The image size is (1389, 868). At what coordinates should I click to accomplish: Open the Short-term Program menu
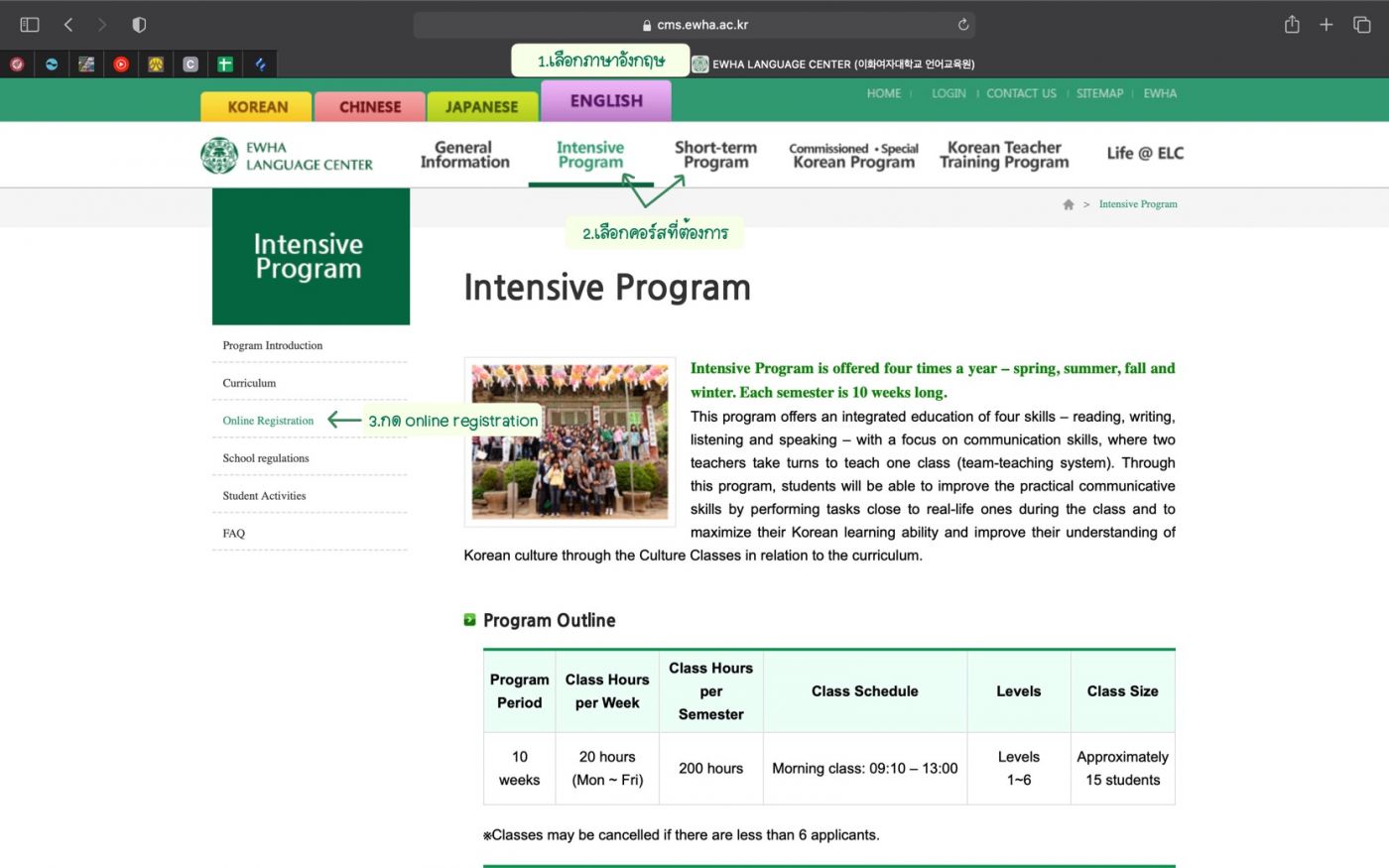click(715, 155)
